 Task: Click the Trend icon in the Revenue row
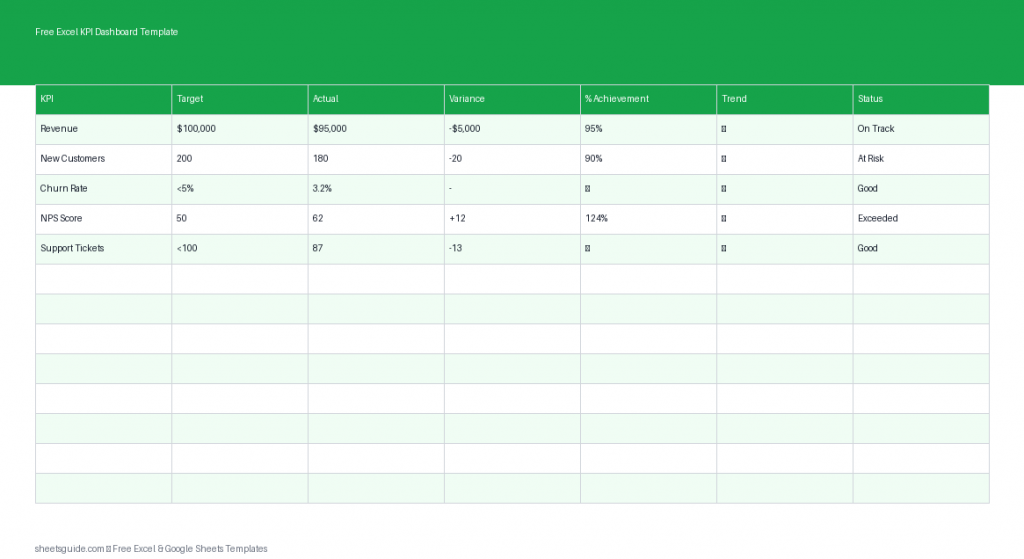click(x=724, y=129)
